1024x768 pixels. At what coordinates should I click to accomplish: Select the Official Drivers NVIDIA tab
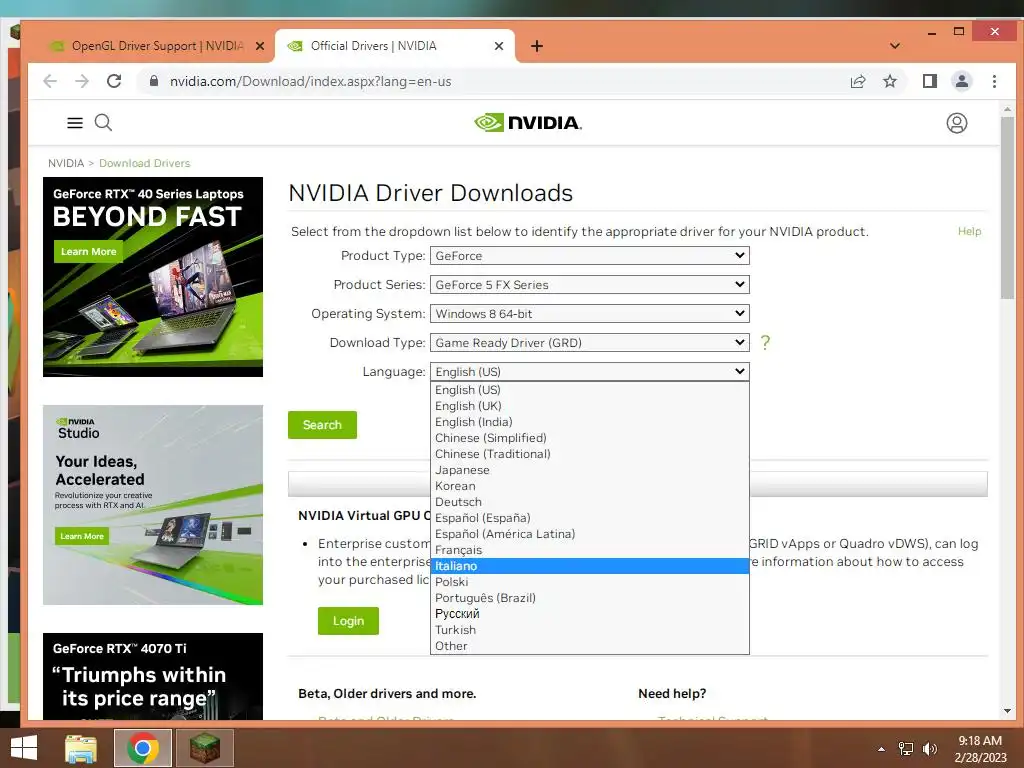(394, 46)
